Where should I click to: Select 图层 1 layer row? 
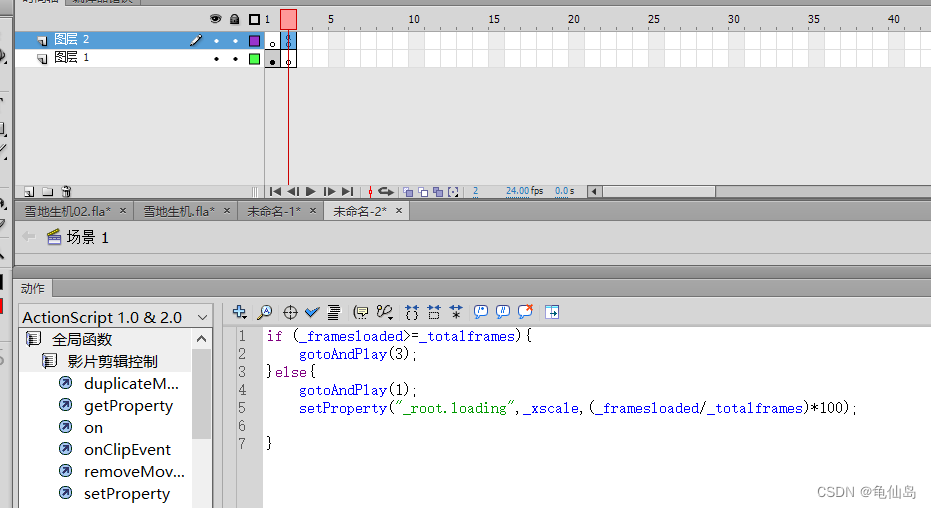point(140,58)
